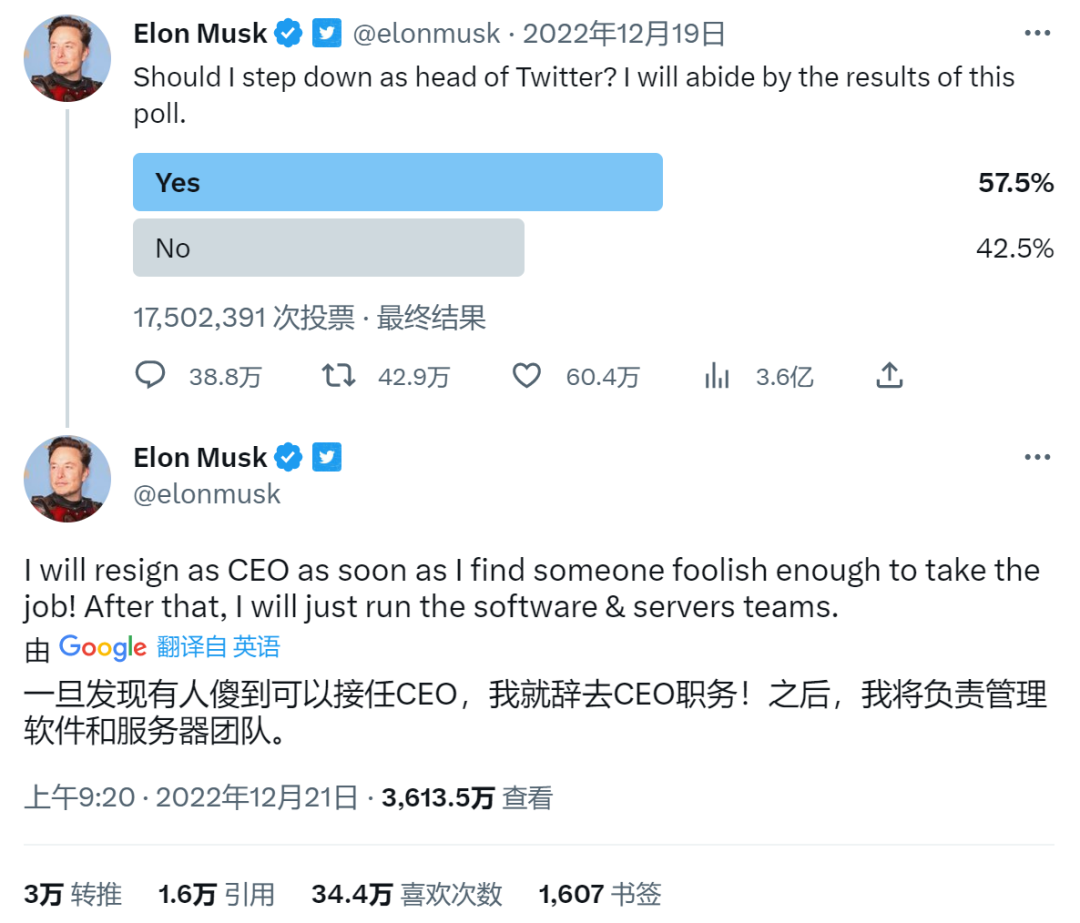Click the share icon on the poll tweet

coord(889,375)
